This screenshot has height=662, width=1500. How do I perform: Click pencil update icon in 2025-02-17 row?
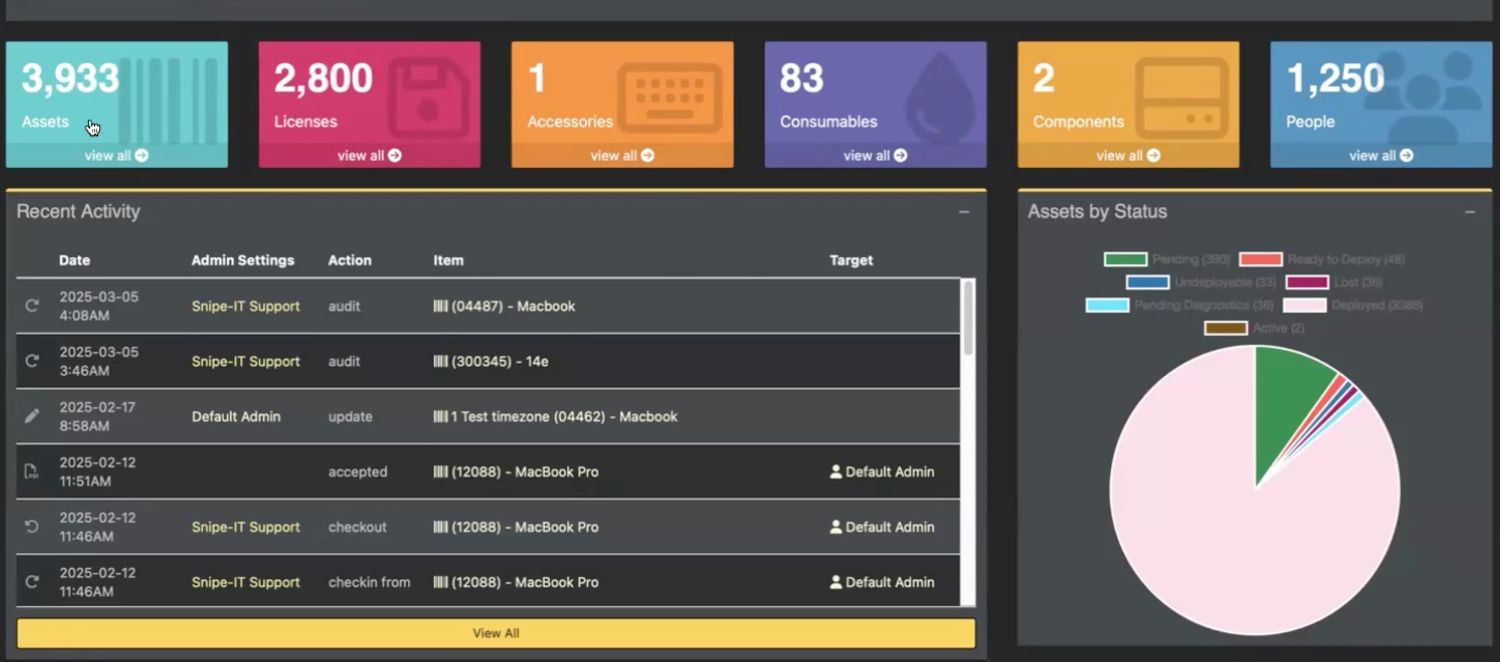click(x=32, y=416)
